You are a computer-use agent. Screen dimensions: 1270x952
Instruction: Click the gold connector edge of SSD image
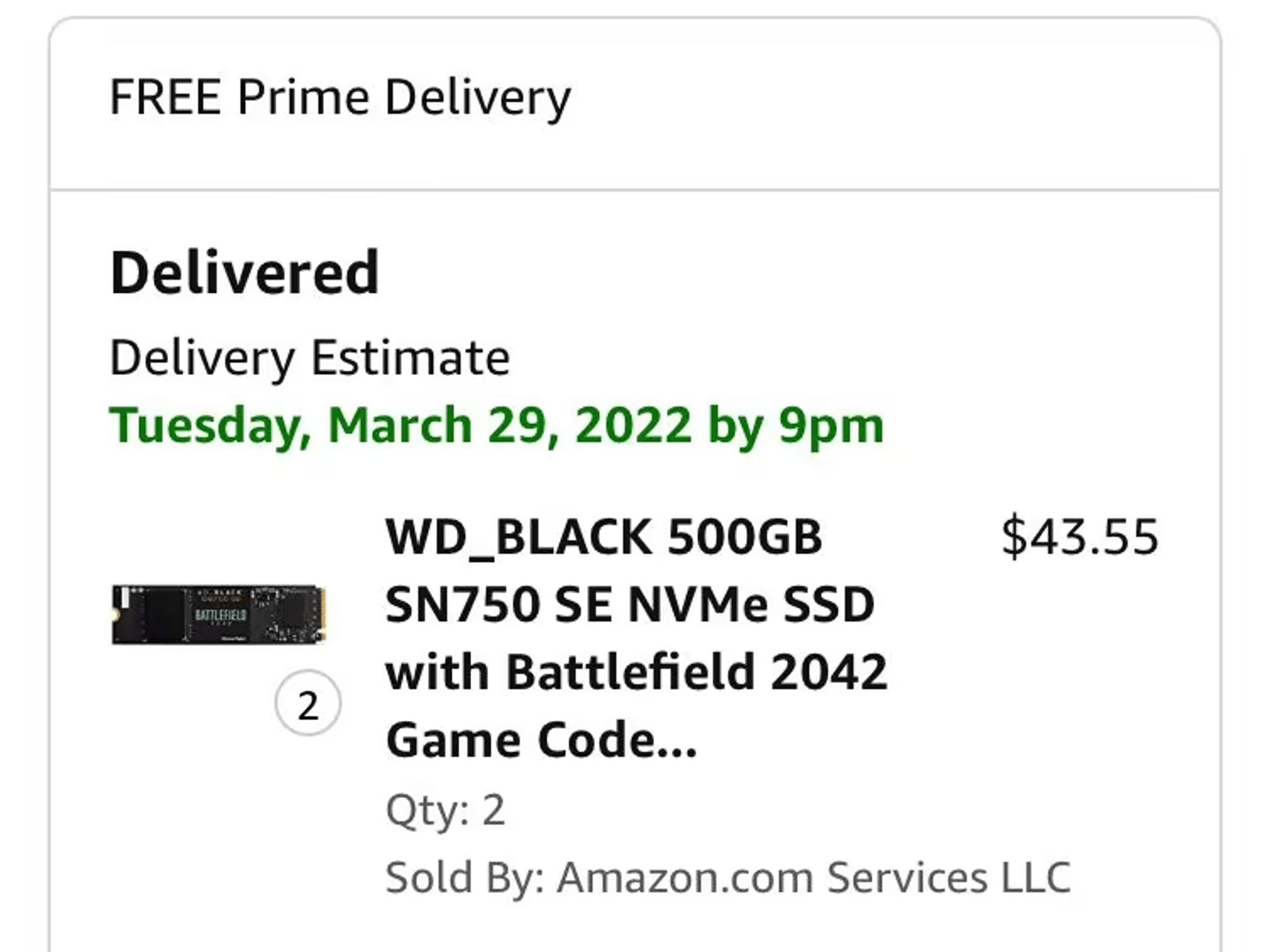coord(322,614)
